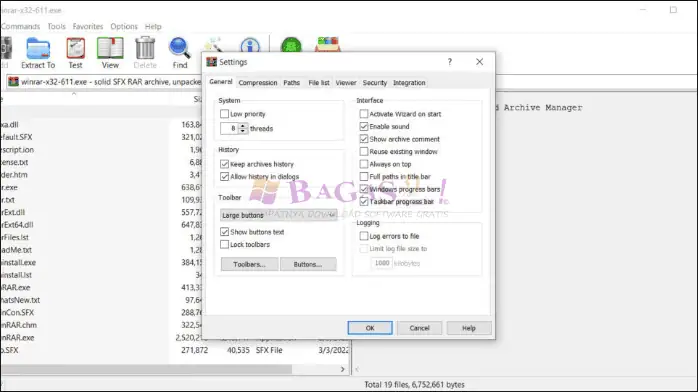Uncheck Show buttons text
698x392 pixels.
click(224, 232)
